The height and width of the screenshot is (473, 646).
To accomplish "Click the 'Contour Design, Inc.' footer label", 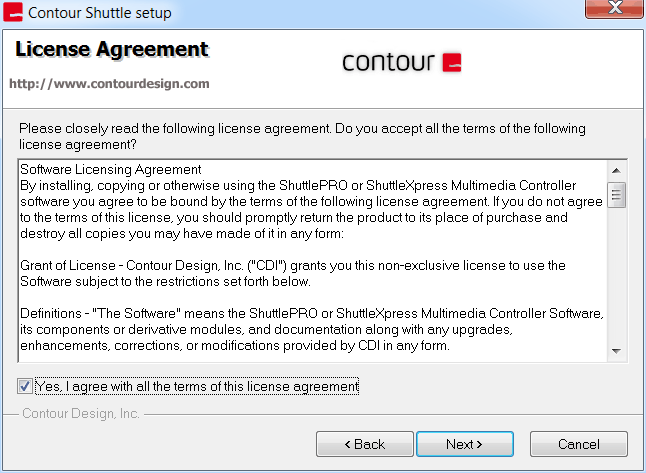I will click(81, 413).
